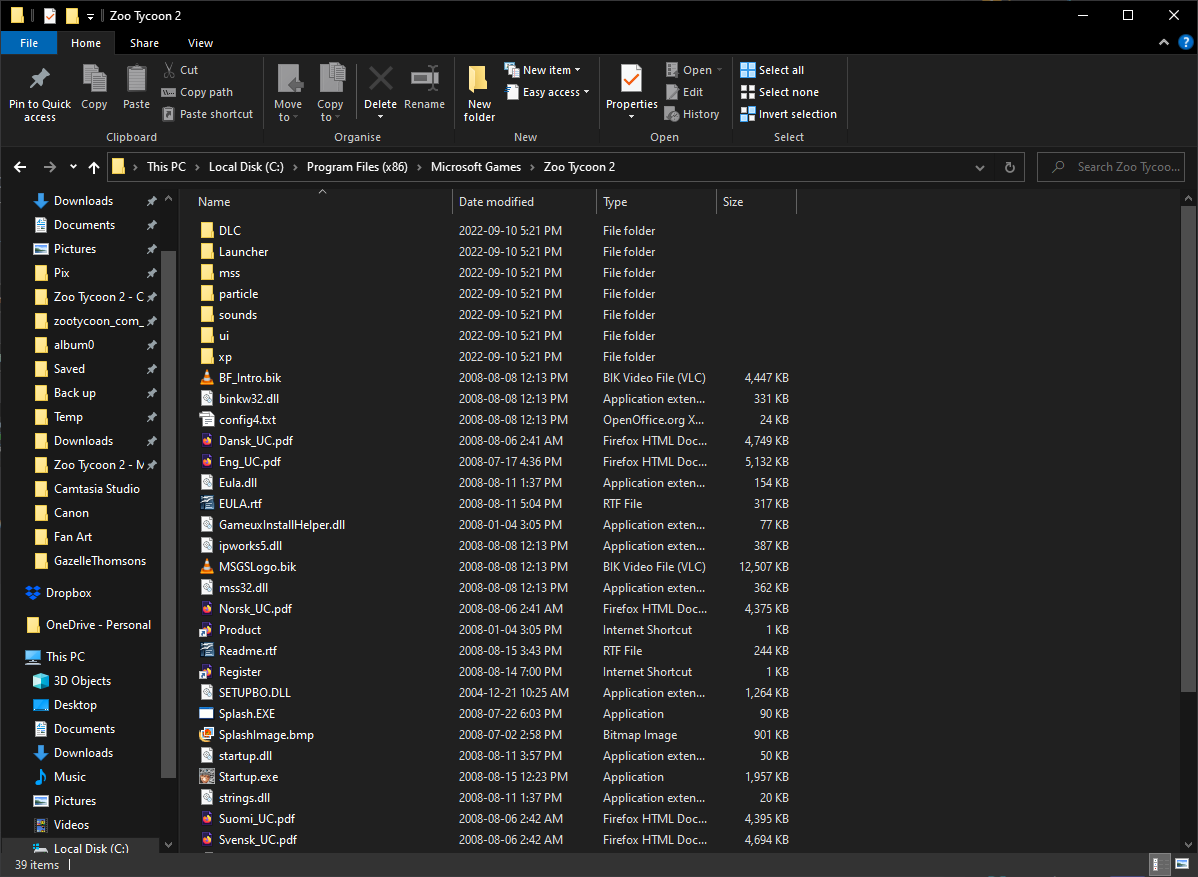Click the Search Zoo Tycoon 2 box
Viewport: 1198px width, 877px height.
pyautogui.click(x=1110, y=167)
